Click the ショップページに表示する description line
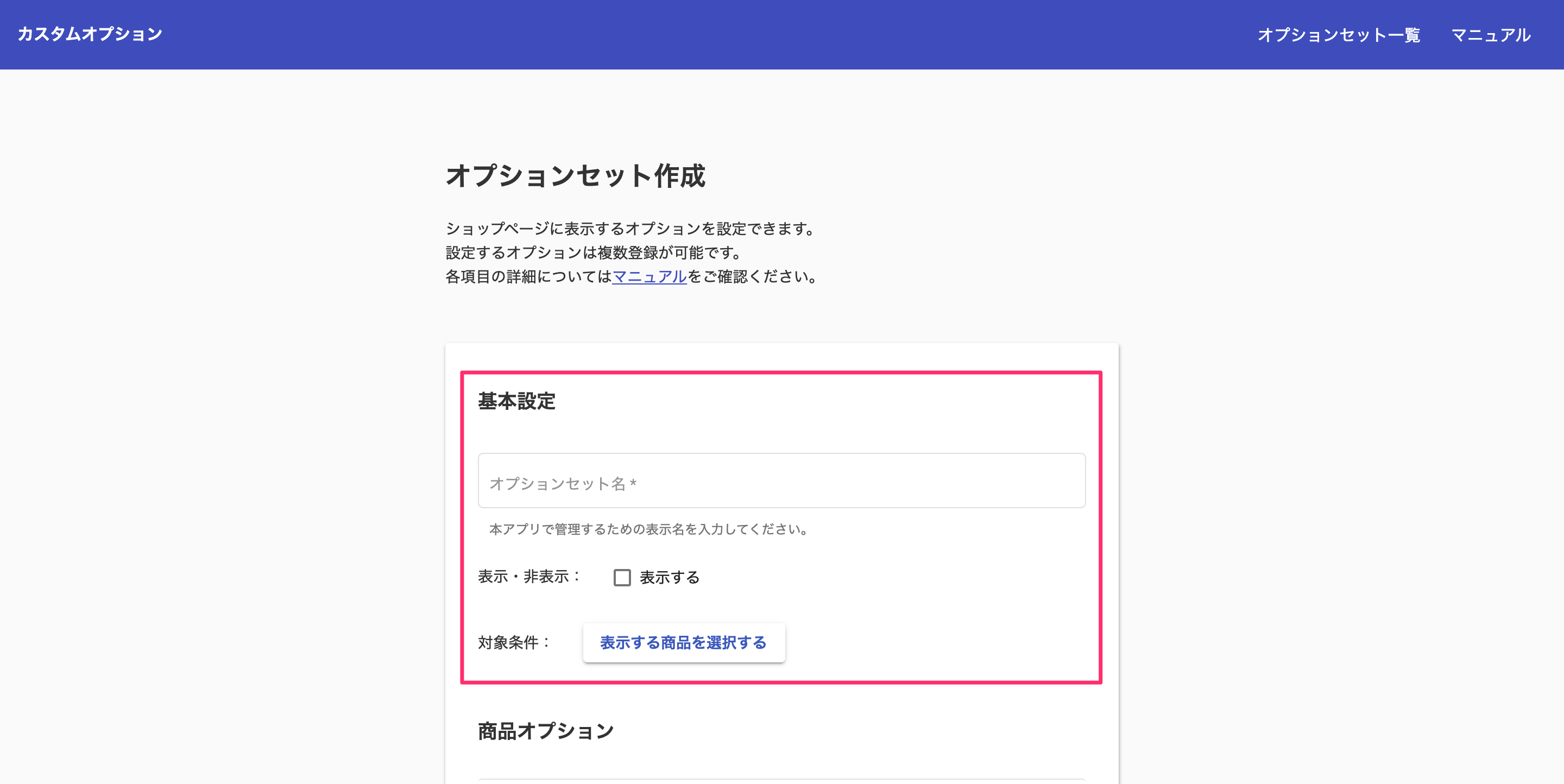Screen dimensions: 1564x784 pos(630,229)
